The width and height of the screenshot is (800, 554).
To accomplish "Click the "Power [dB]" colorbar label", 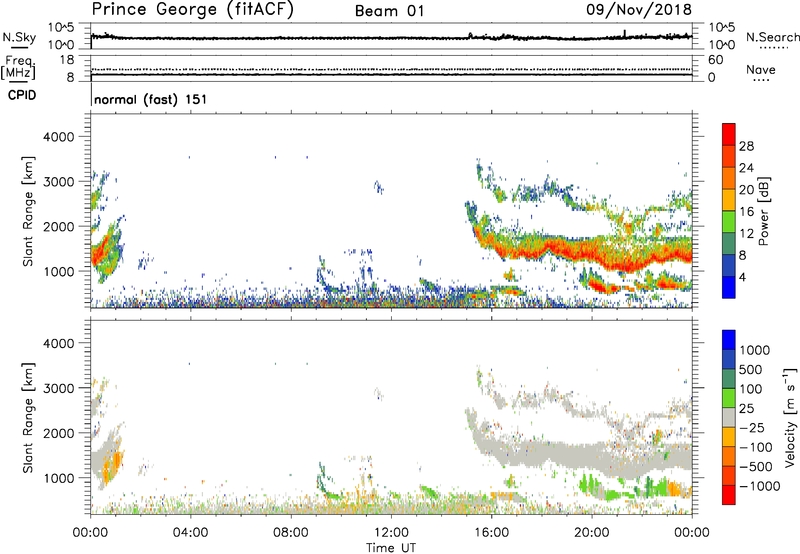I will (764, 211).
